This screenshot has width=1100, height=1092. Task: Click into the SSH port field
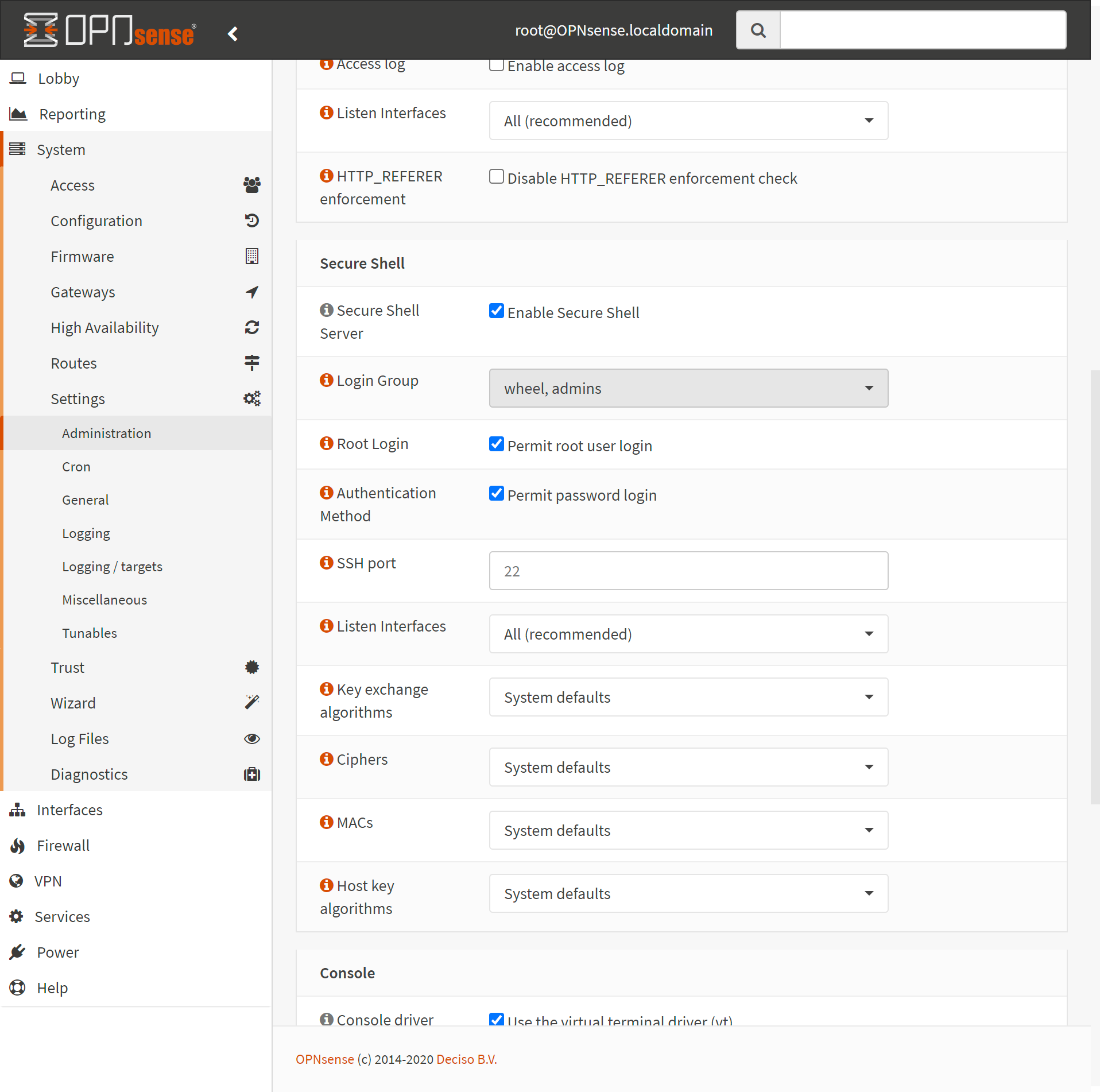click(688, 571)
